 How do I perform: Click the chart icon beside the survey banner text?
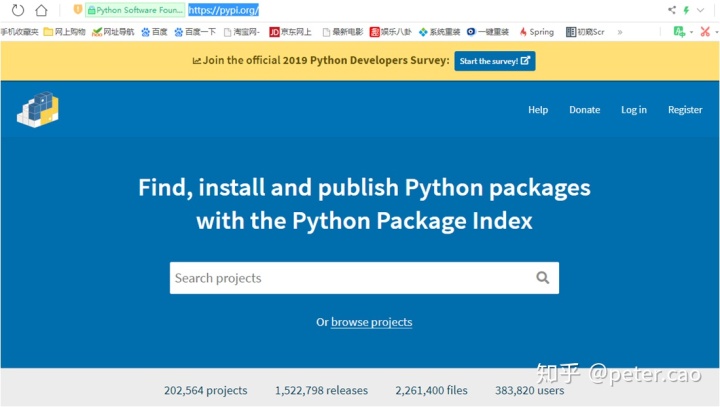point(197,61)
